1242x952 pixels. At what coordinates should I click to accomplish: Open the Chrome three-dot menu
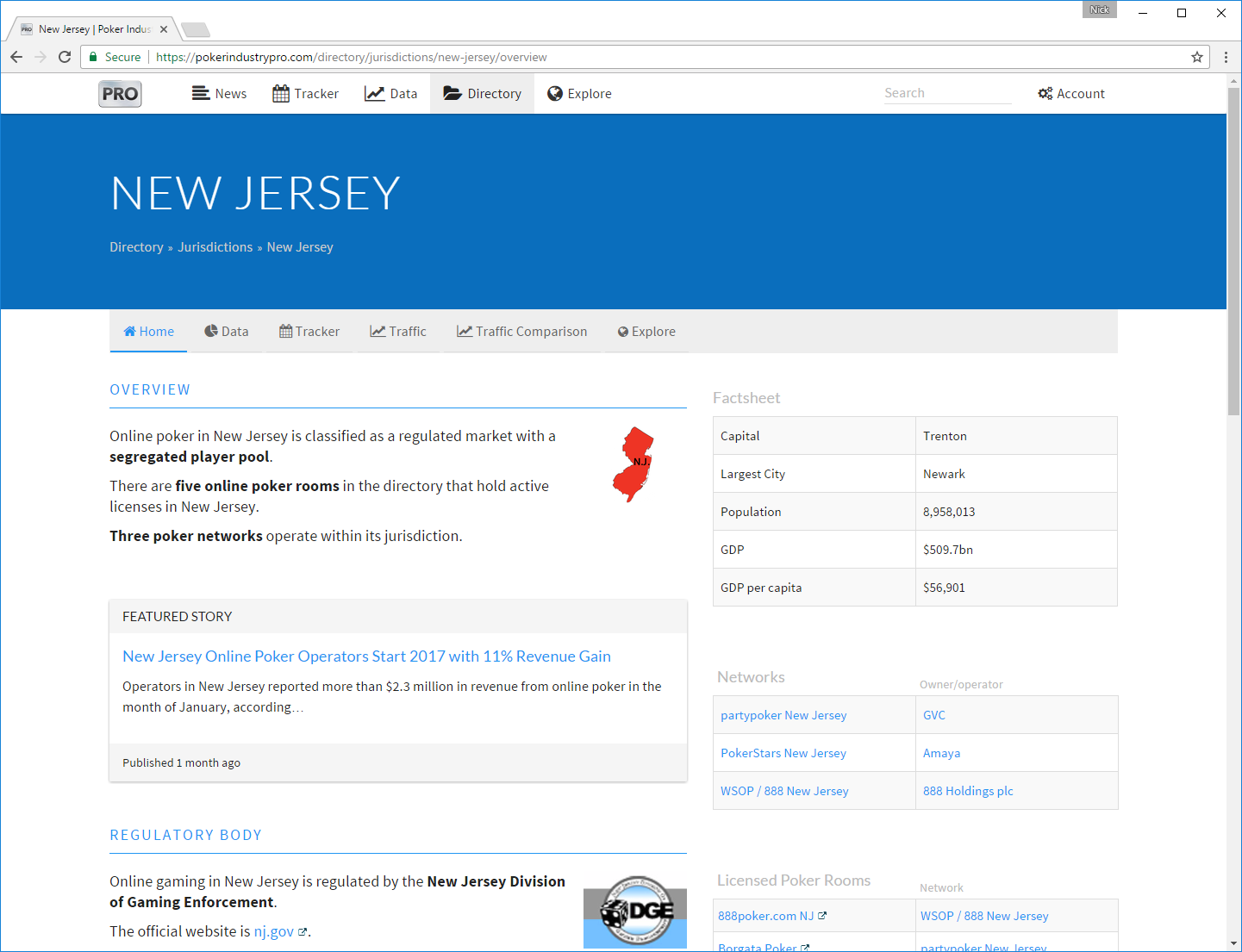click(1226, 57)
